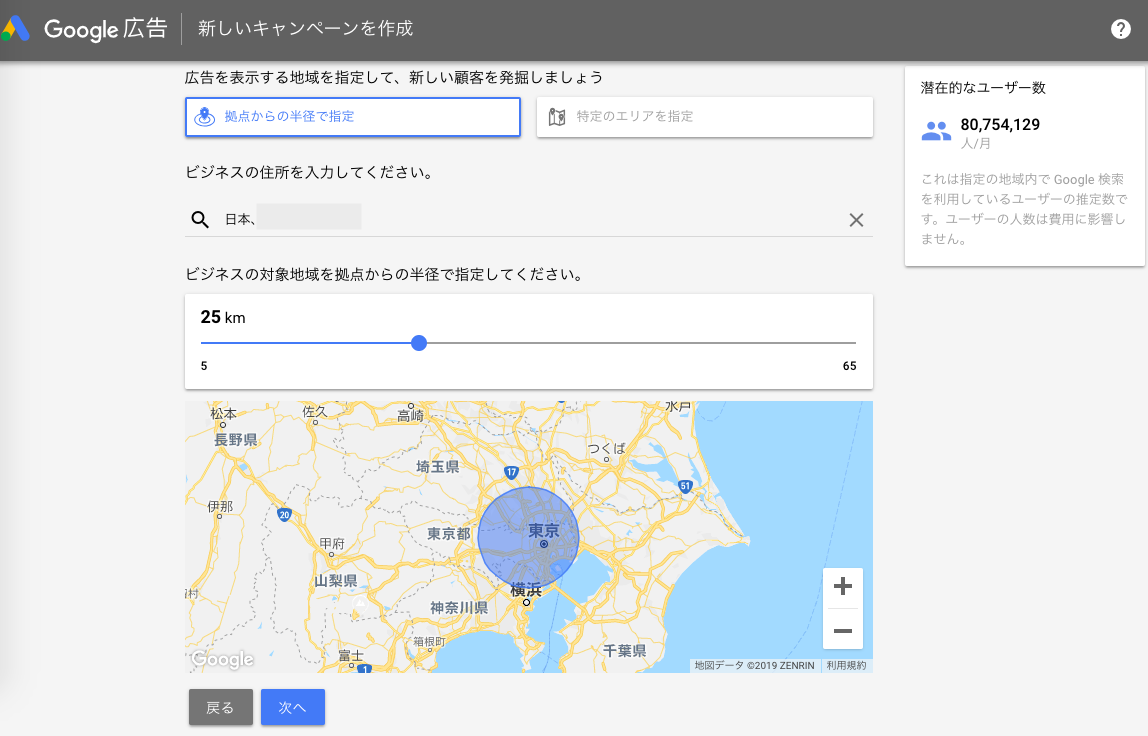1148x736 pixels.
Task: Zoom in the map with plus
Action: [843, 586]
